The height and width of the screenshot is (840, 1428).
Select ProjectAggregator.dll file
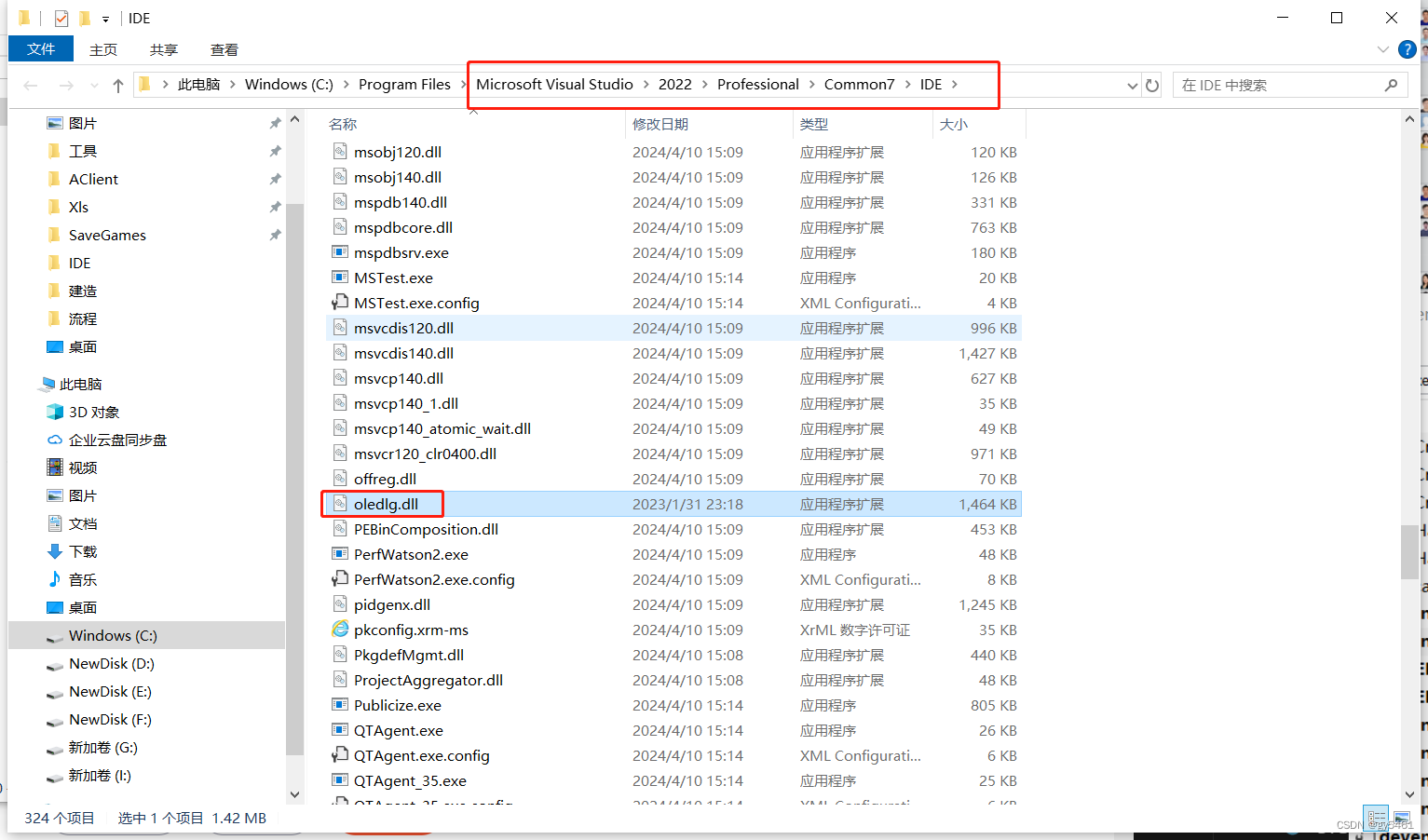pyautogui.click(x=428, y=680)
